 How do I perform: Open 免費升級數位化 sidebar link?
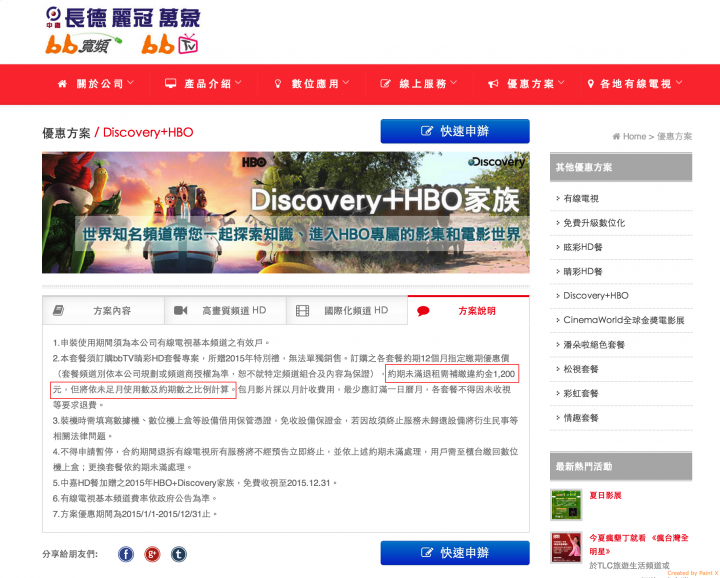click(x=594, y=223)
